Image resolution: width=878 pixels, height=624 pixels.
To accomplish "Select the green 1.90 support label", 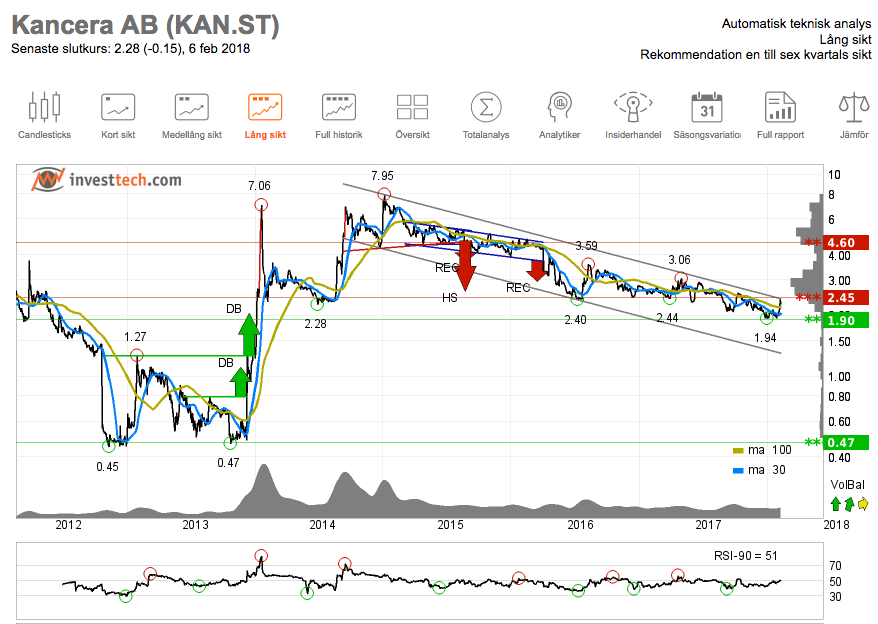I will point(846,320).
